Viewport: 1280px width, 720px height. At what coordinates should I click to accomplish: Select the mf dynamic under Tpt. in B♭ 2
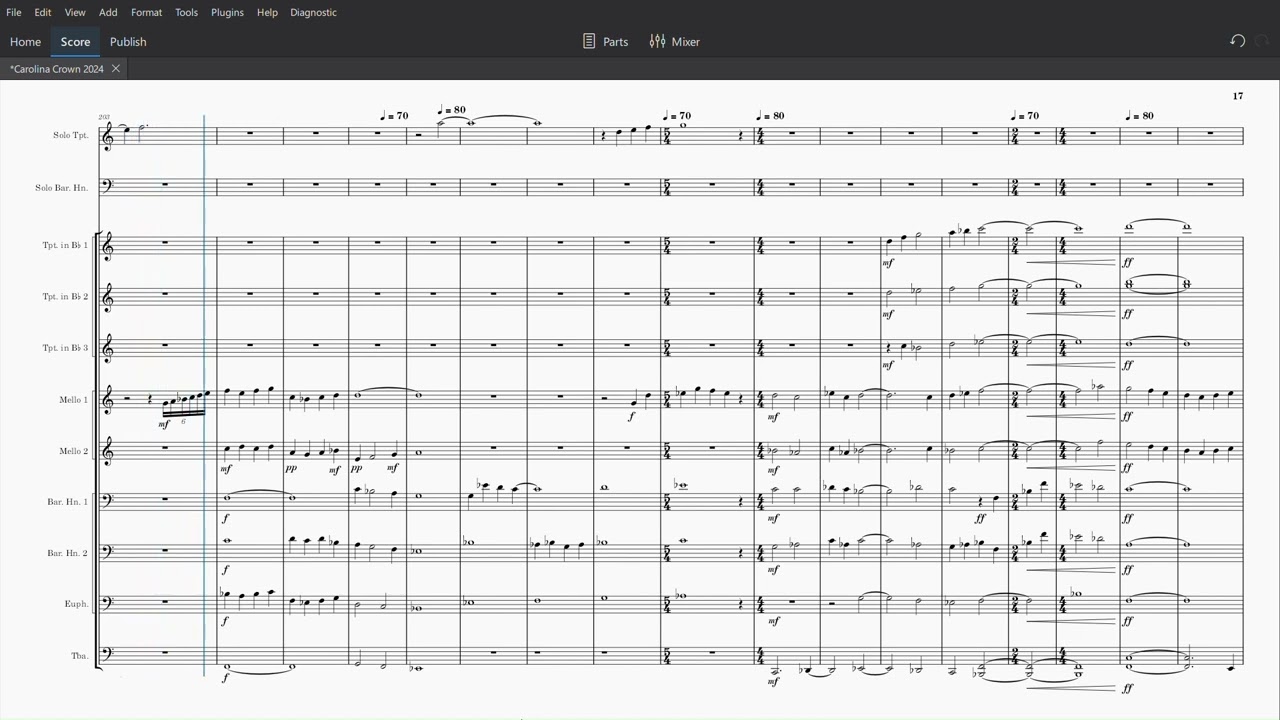[x=888, y=314]
